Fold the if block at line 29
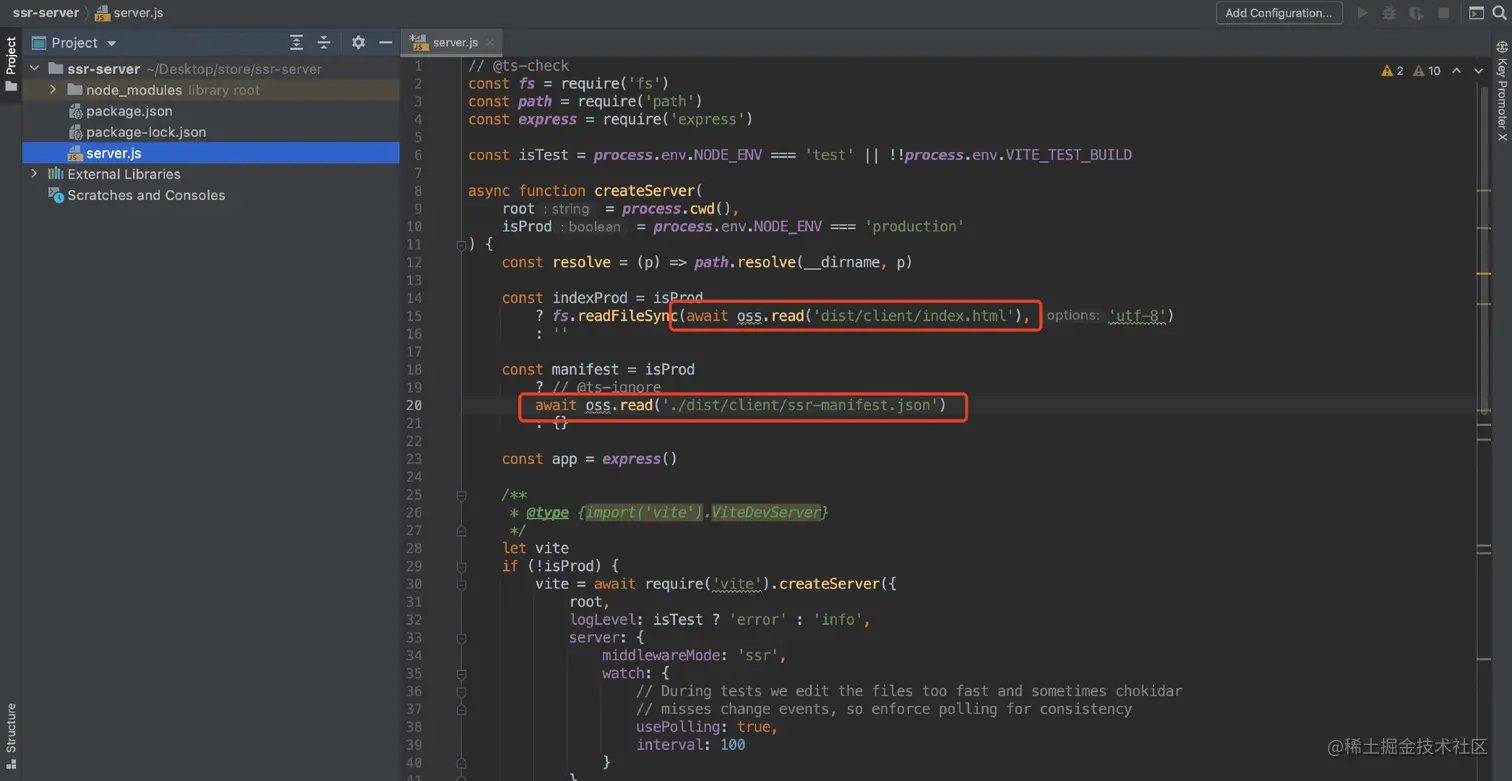 click(461, 566)
